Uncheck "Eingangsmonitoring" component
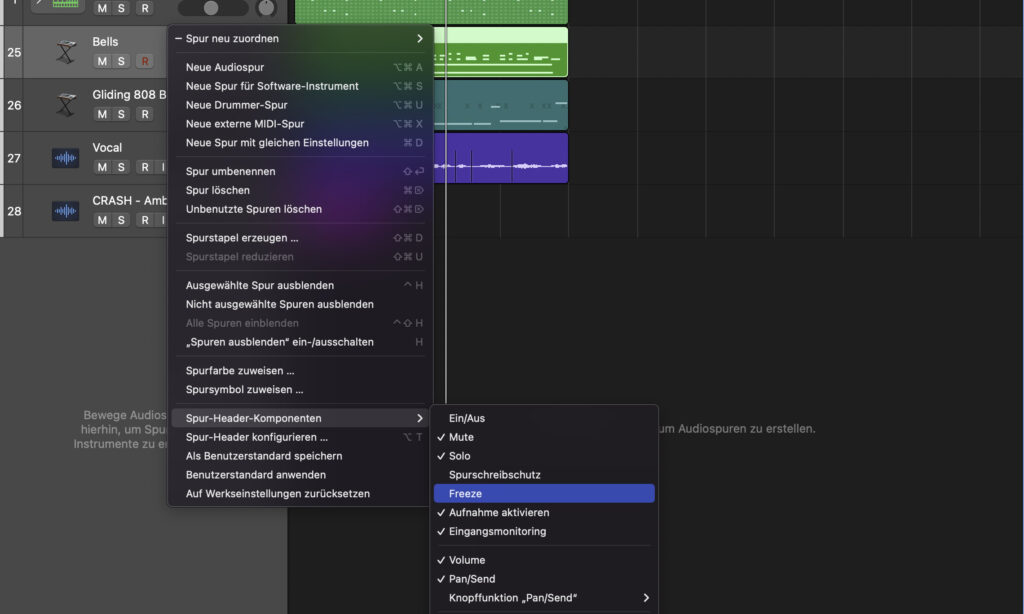This screenshot has width=1024, height=614. tap(545, 532)
